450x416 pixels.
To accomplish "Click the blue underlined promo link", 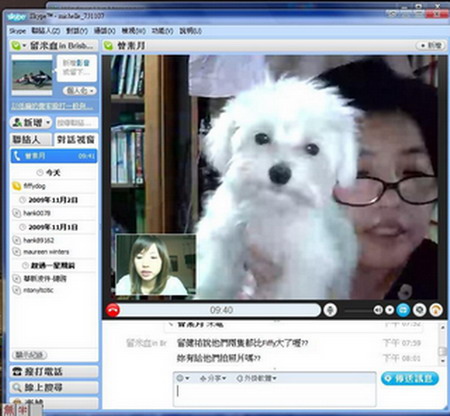I will 52,106.
